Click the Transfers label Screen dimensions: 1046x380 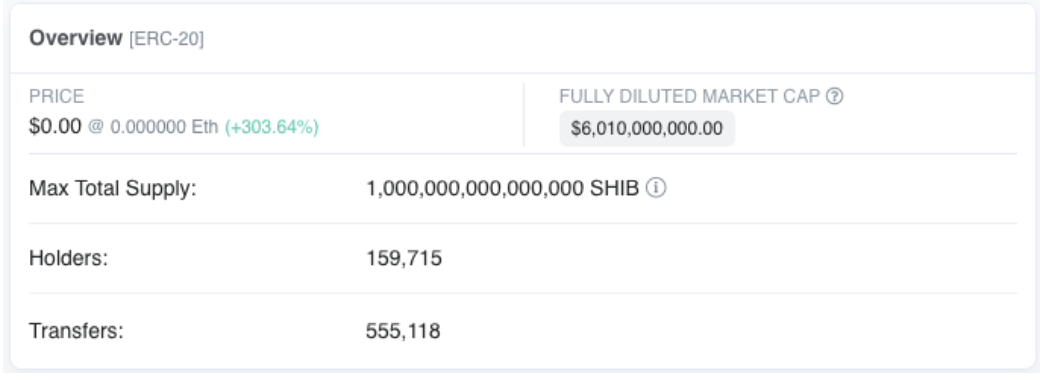[x=77, y=331]
